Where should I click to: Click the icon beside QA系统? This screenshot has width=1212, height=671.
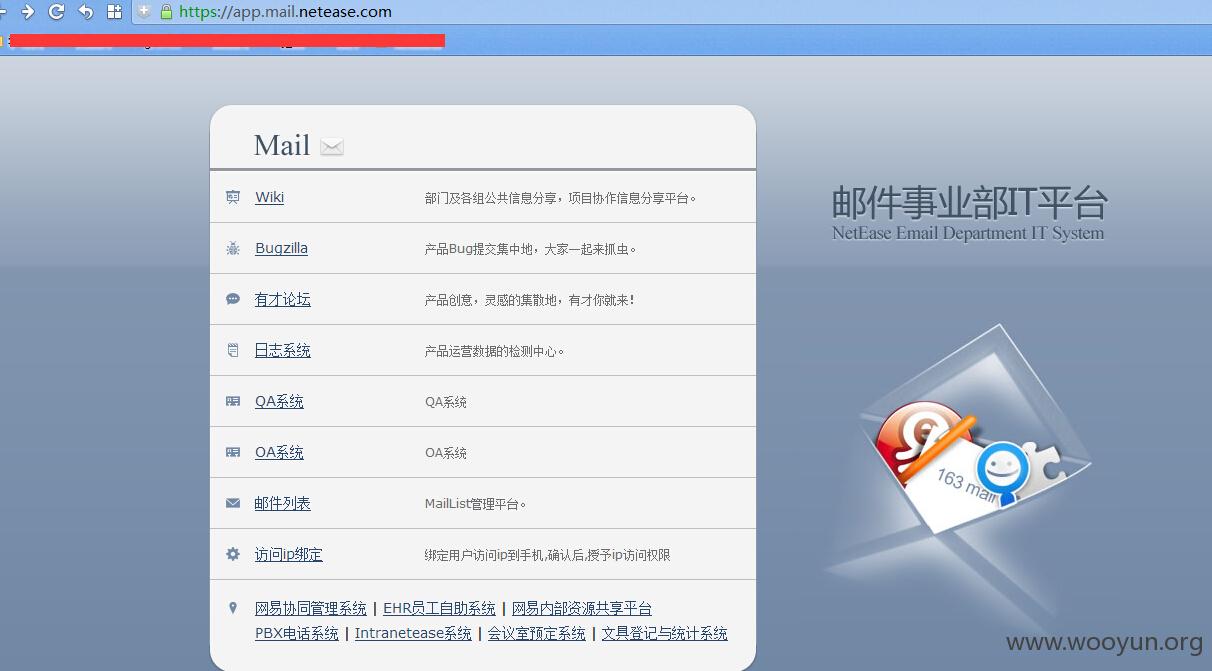[233, 401]
